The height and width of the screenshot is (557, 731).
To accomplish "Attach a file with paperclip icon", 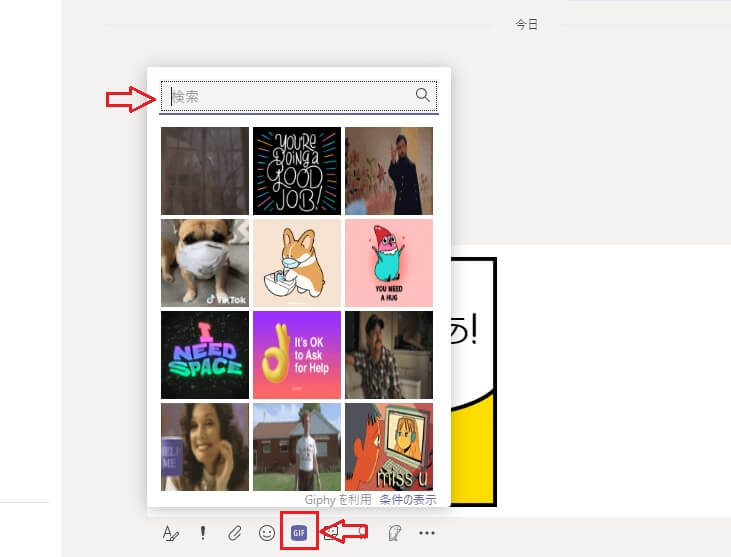I will [234, 533].
